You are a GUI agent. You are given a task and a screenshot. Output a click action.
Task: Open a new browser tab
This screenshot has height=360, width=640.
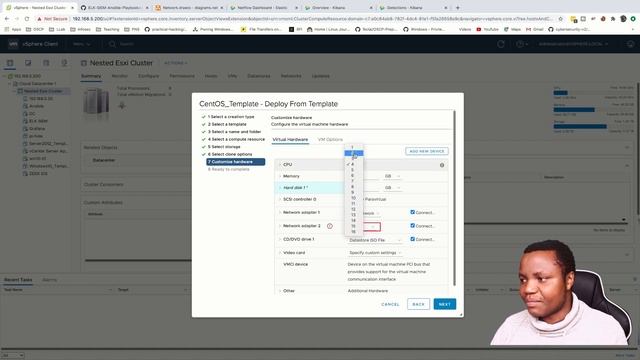coord(458,7)
